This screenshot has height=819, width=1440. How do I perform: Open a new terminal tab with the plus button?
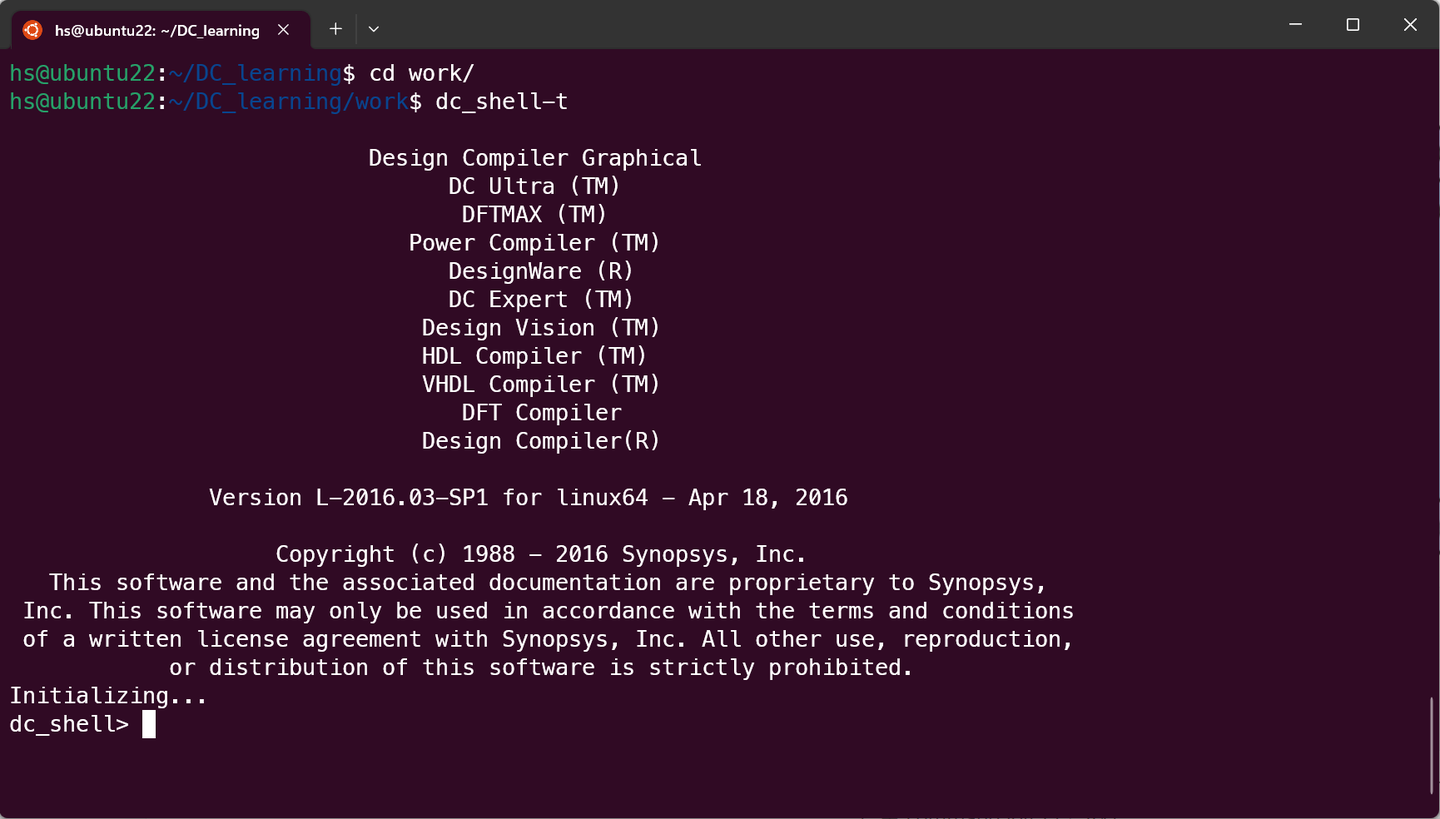pos(335,29)
